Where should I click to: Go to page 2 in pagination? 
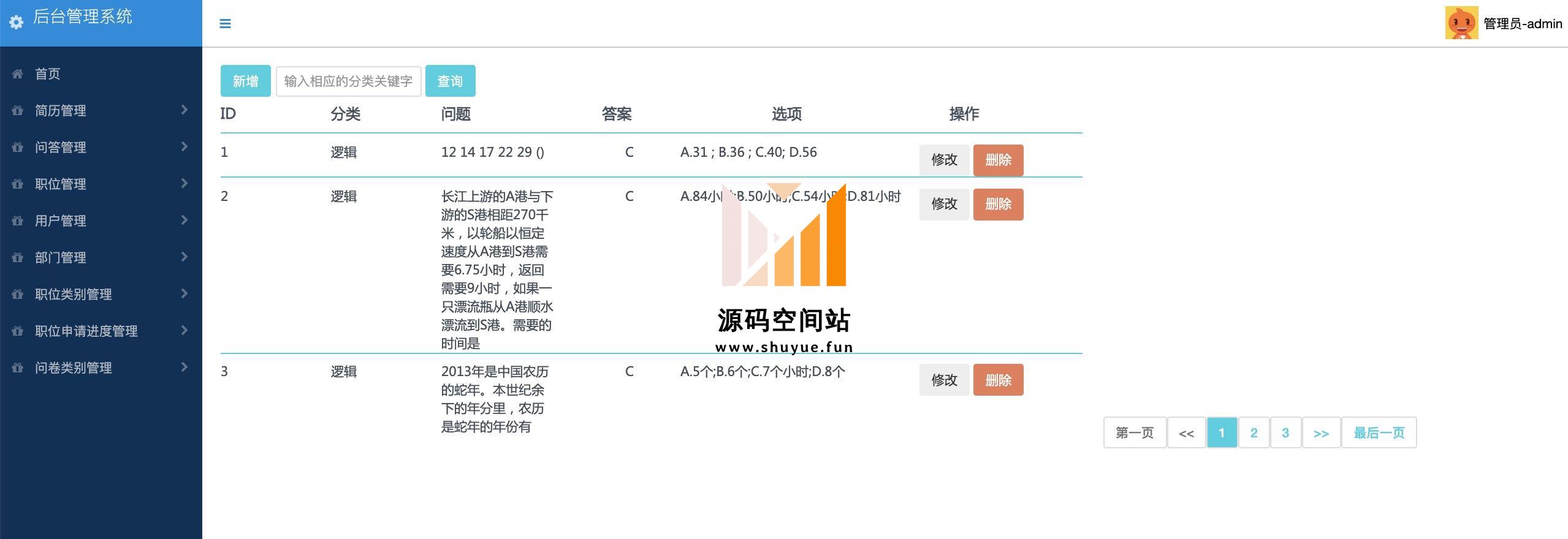(1254, 433)
